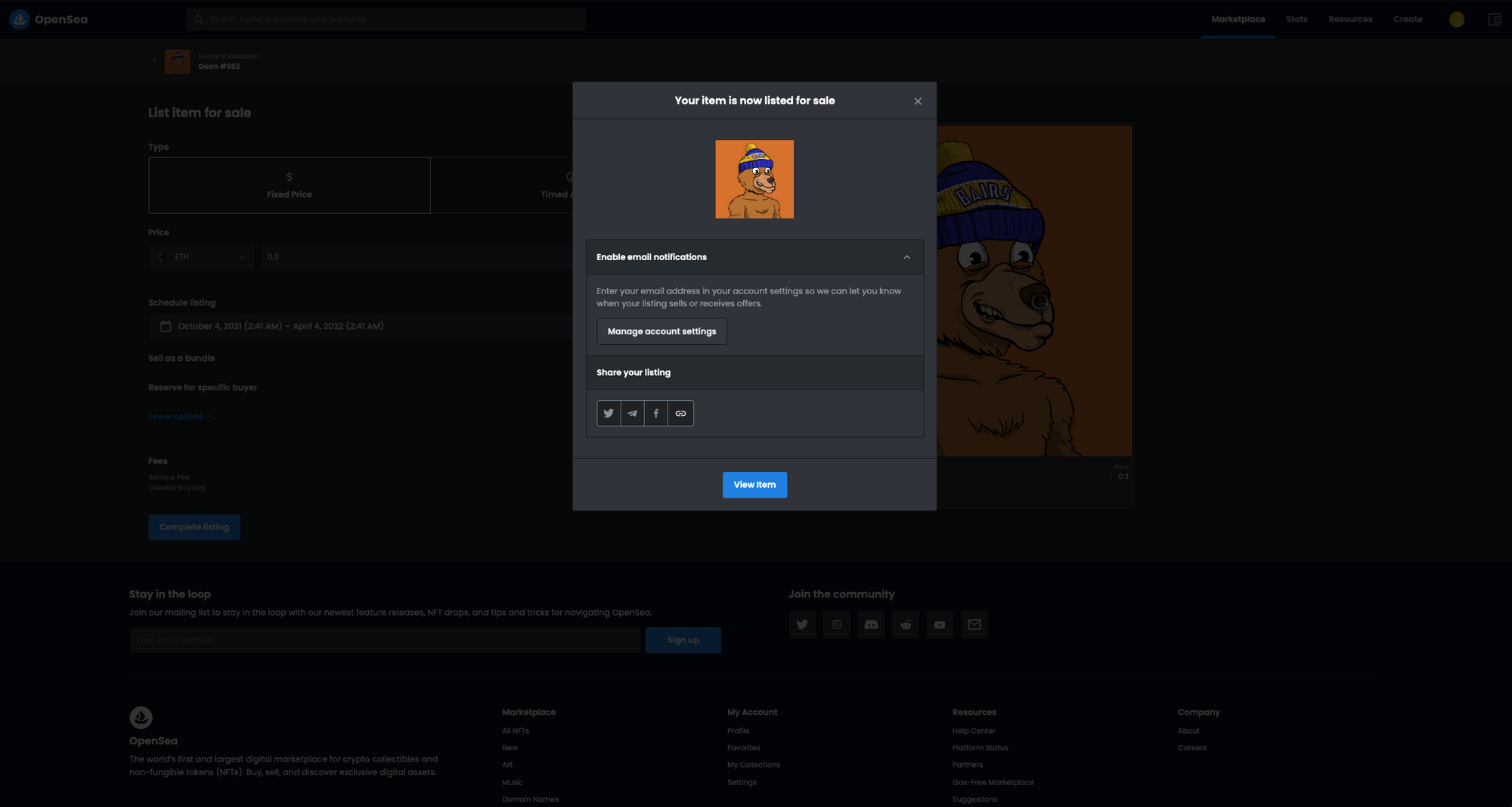Open community email newsletter icon
Viewport: 1512px width, 807px height.
pyautogui.click(x=974, y=625)
